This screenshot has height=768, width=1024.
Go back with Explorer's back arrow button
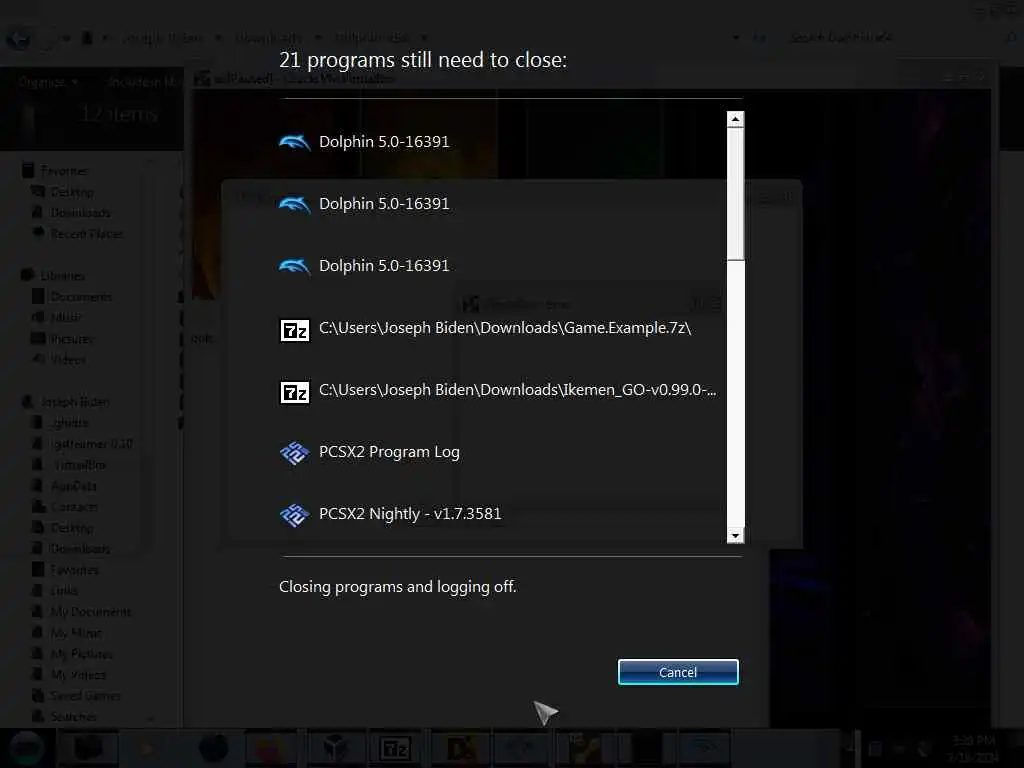[18, 39]
